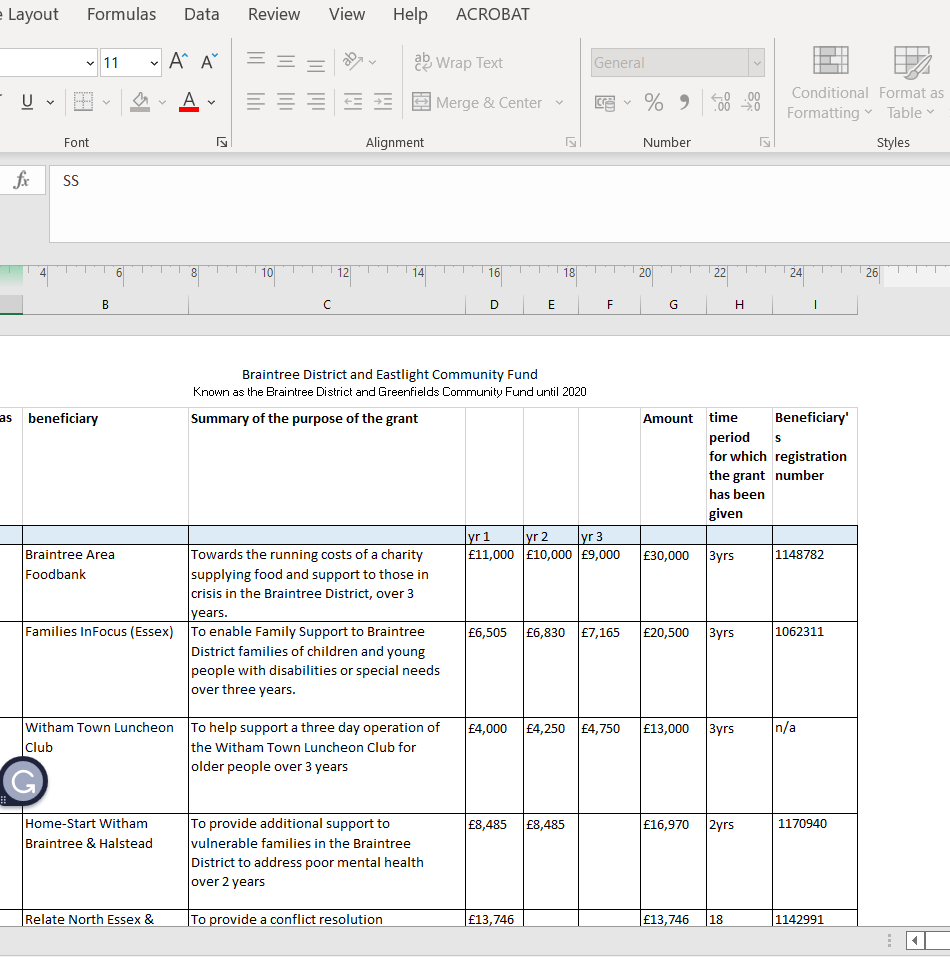
Task: Switch to the Data ribbon tab
Action: 201,14
